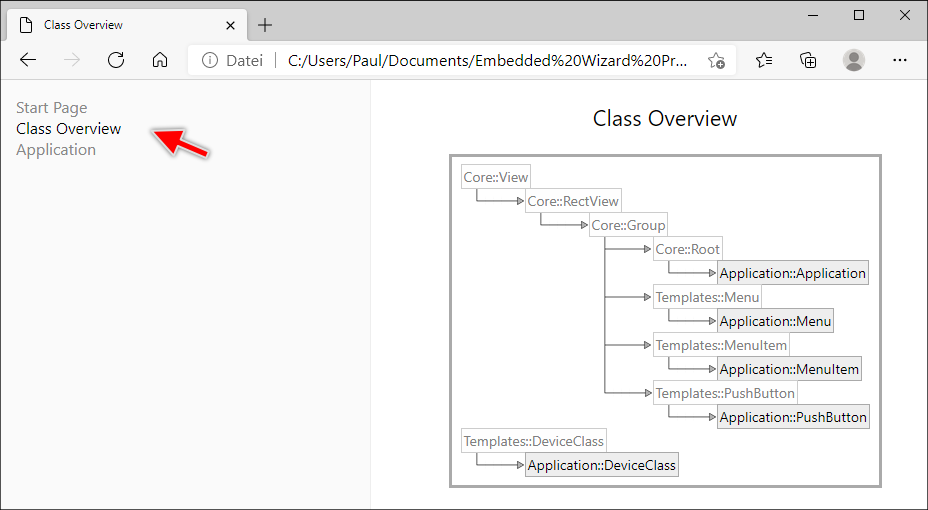Open the Start Page link in sidebar

[51, 108]
